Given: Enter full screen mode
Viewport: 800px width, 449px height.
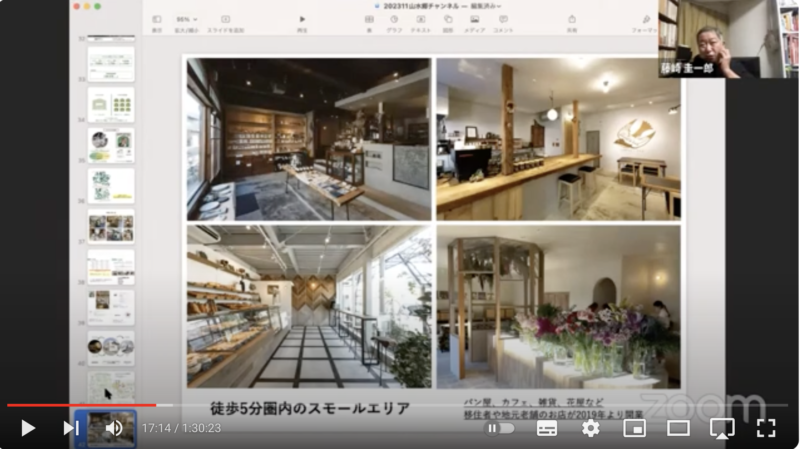Looking at the screenshot, I should pyautogui.click(x=766, y=428).
